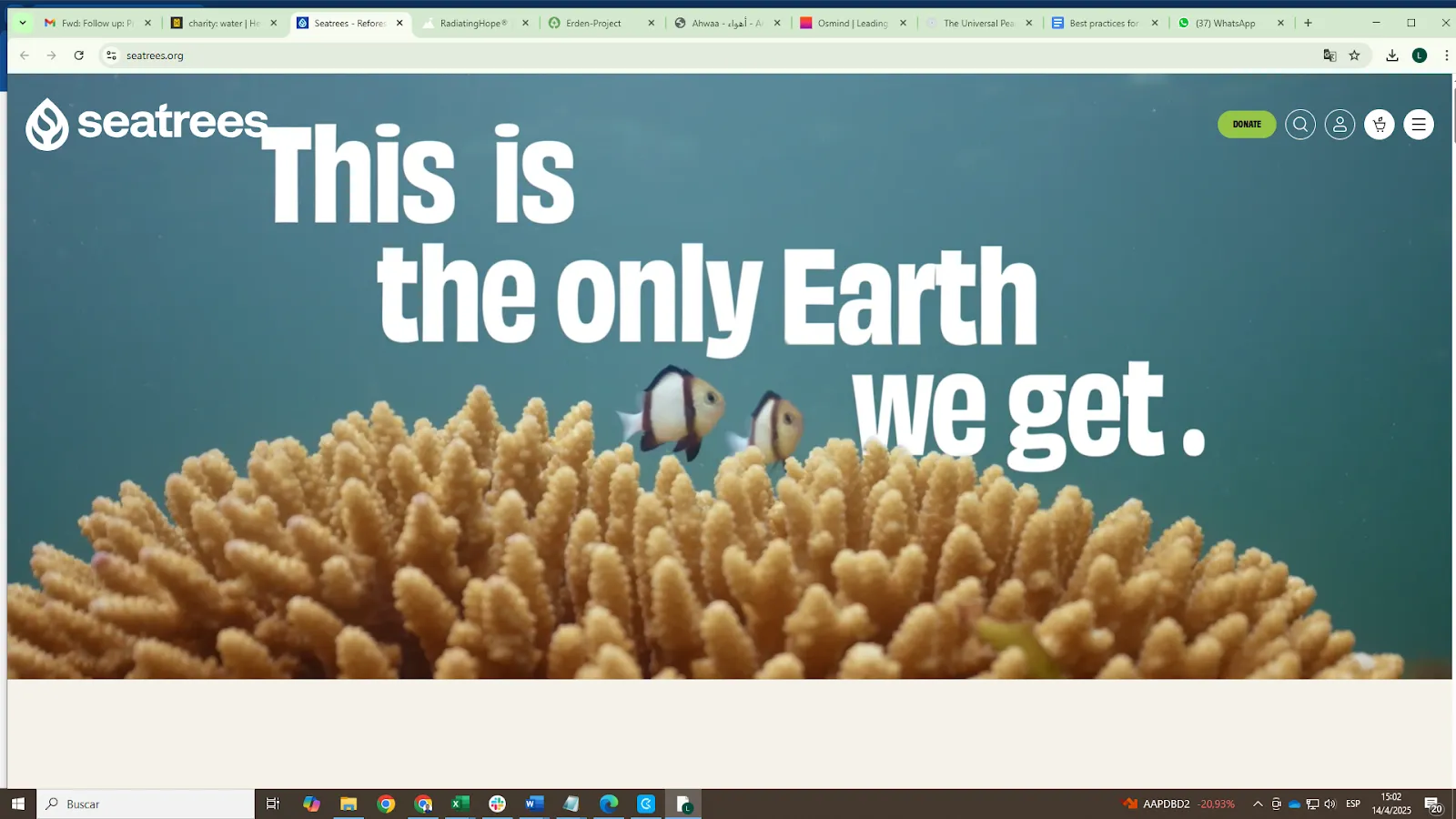Switch to the Best practices for tab
Viewport: 1456px width, 819px height.
[x=1104, y=23]
